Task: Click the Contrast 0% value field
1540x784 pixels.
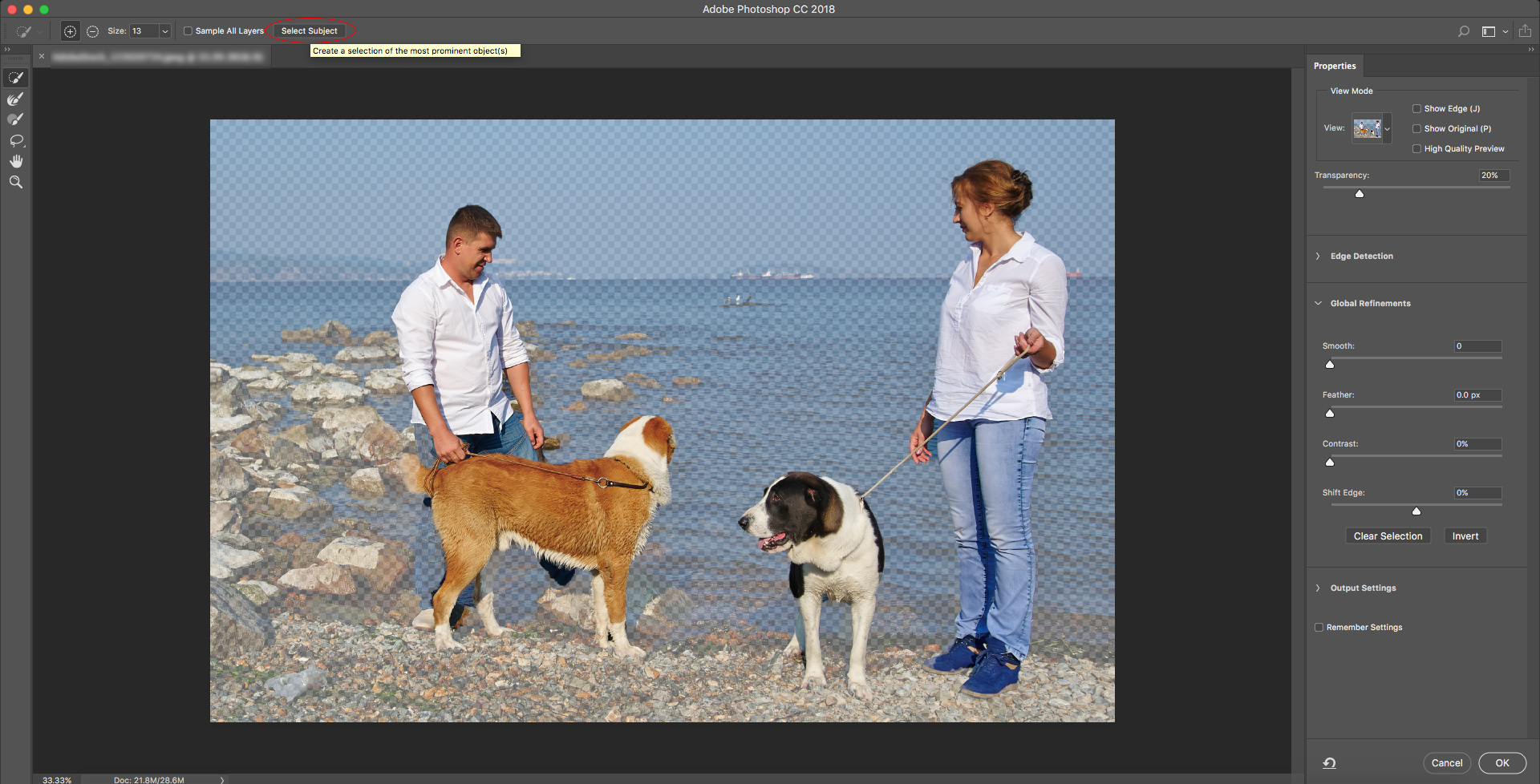Action: tap(1477, 444)
